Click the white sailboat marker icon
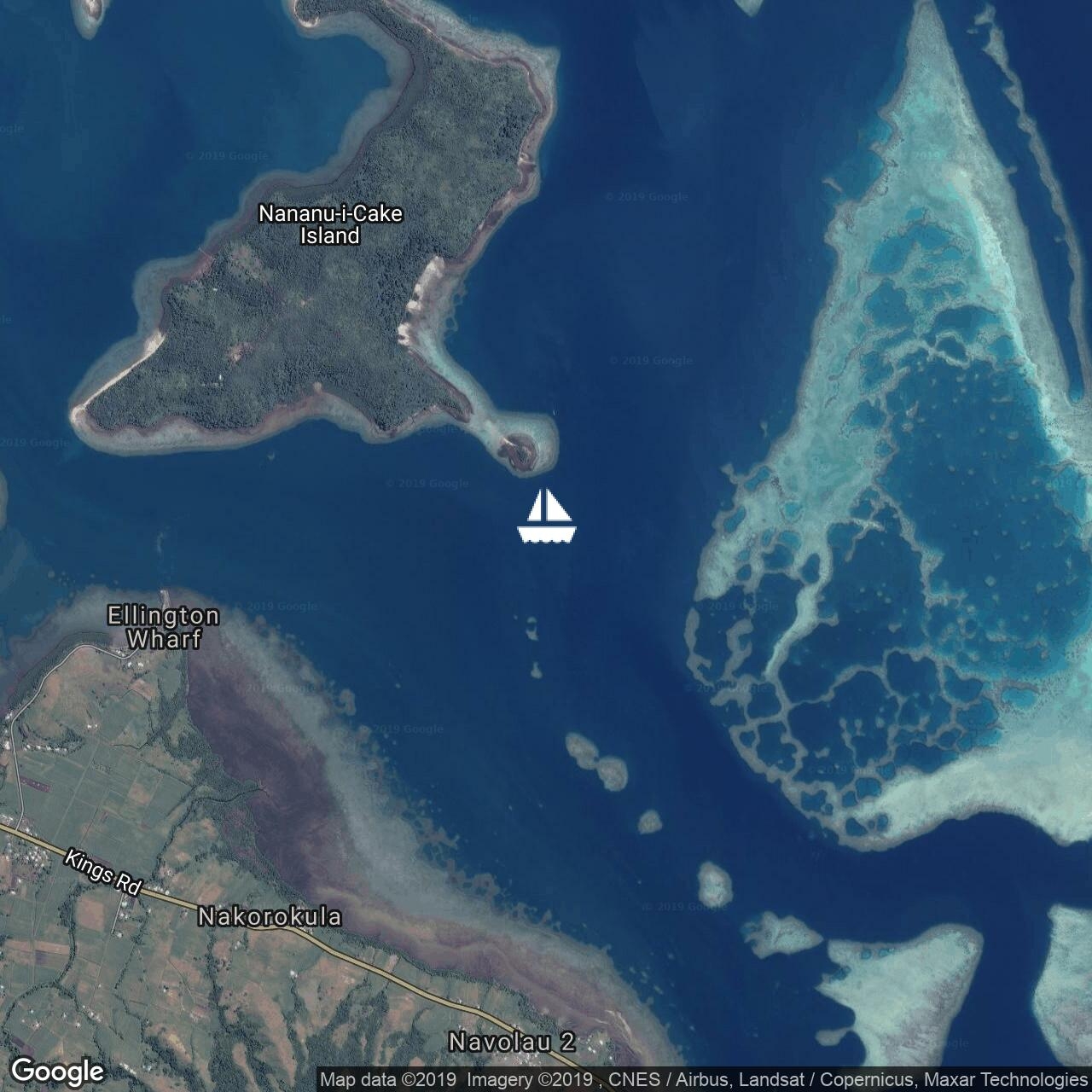1092x1092 pixels. click(546, 517)
